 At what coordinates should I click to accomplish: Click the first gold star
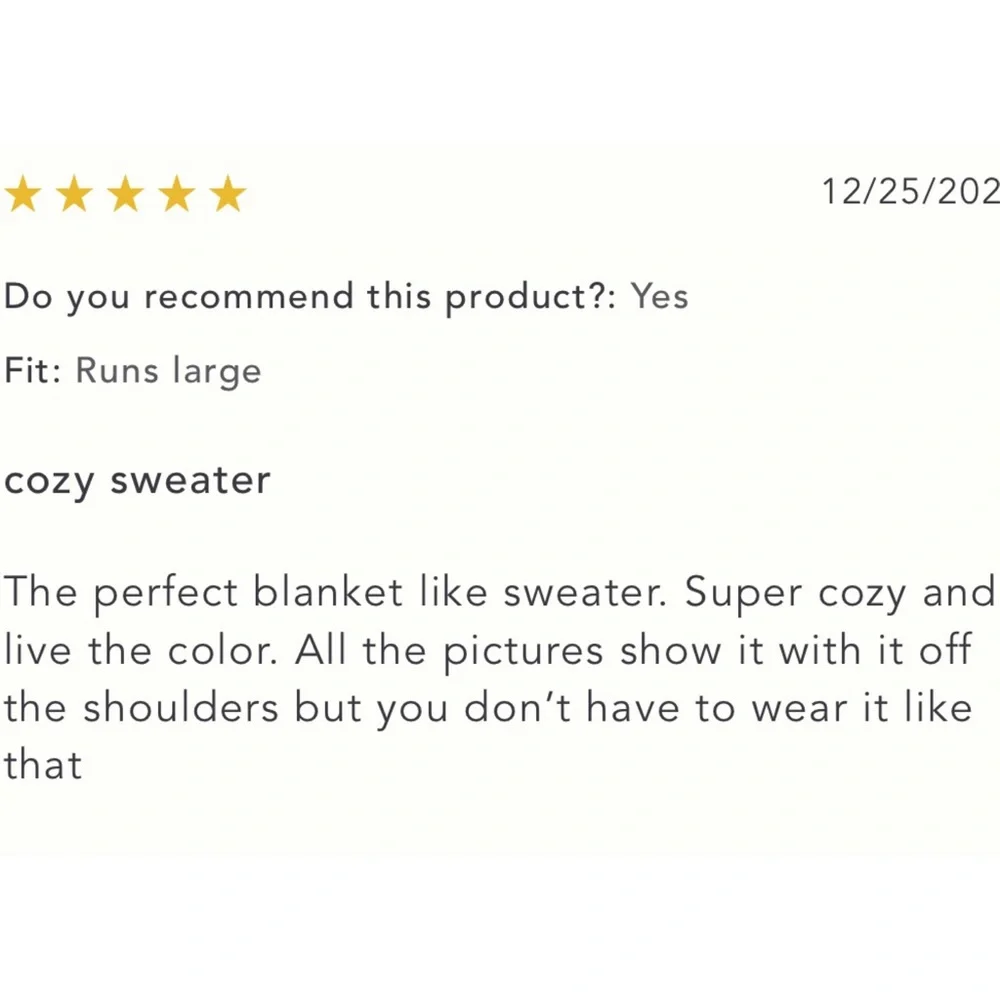(x=22, y=195)
